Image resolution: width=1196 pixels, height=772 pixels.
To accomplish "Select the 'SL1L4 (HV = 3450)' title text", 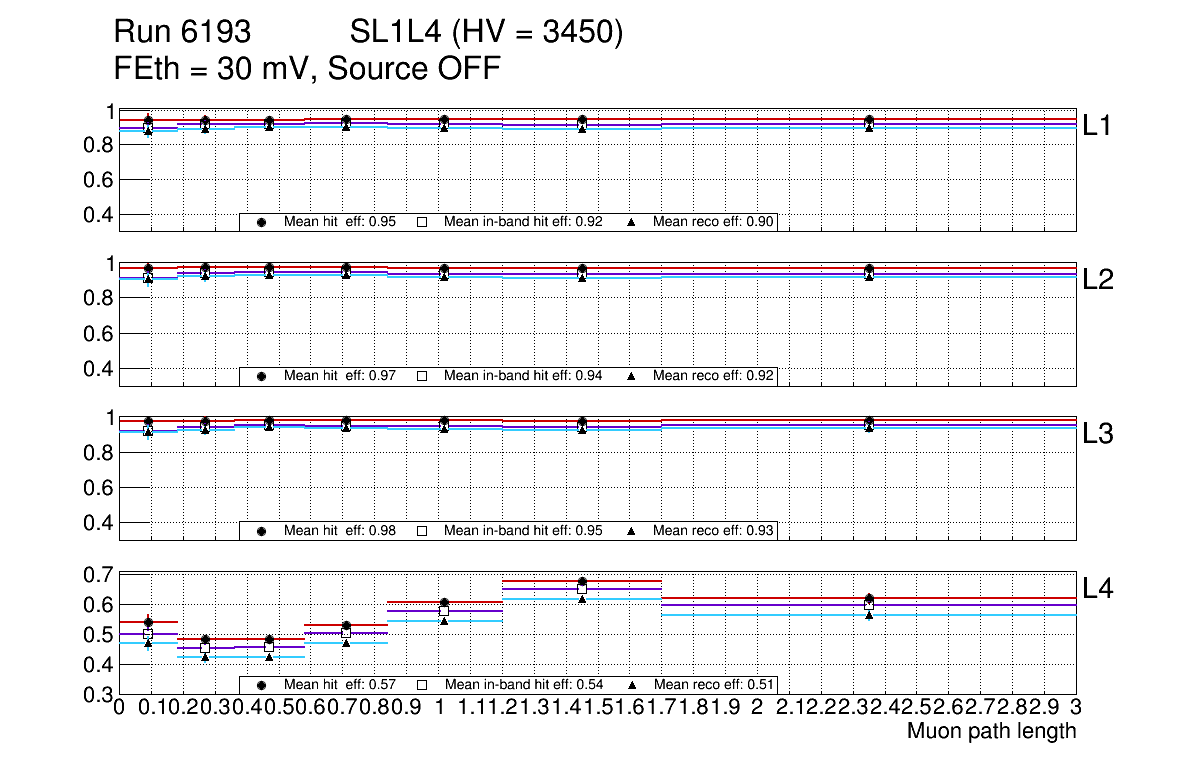I will [x=486, y=34].
